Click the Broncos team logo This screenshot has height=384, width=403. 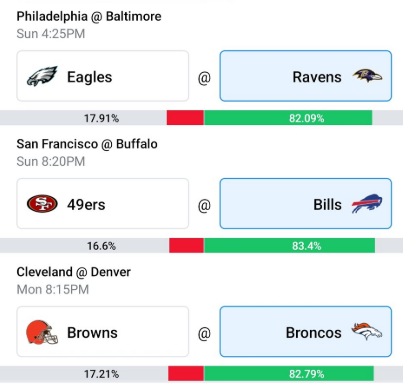tap(367, 331)
